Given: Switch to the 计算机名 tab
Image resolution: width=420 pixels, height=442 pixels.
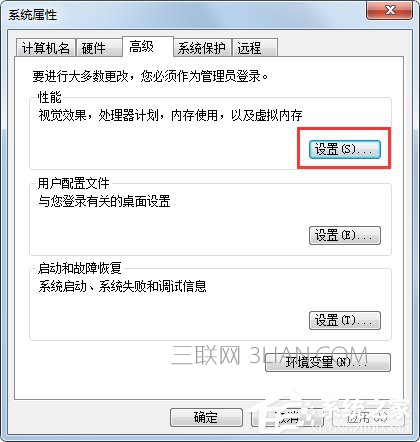Looking at the screenshot, I should [46, 48].
